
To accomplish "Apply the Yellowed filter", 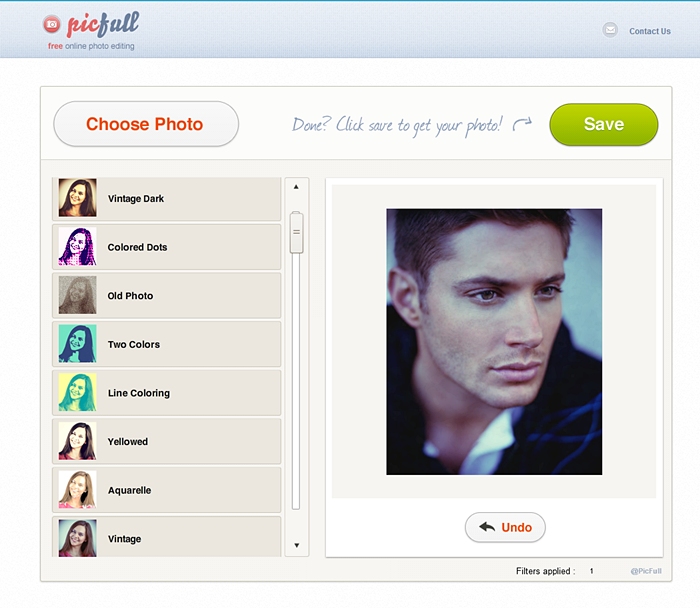I will coord(167,441).
